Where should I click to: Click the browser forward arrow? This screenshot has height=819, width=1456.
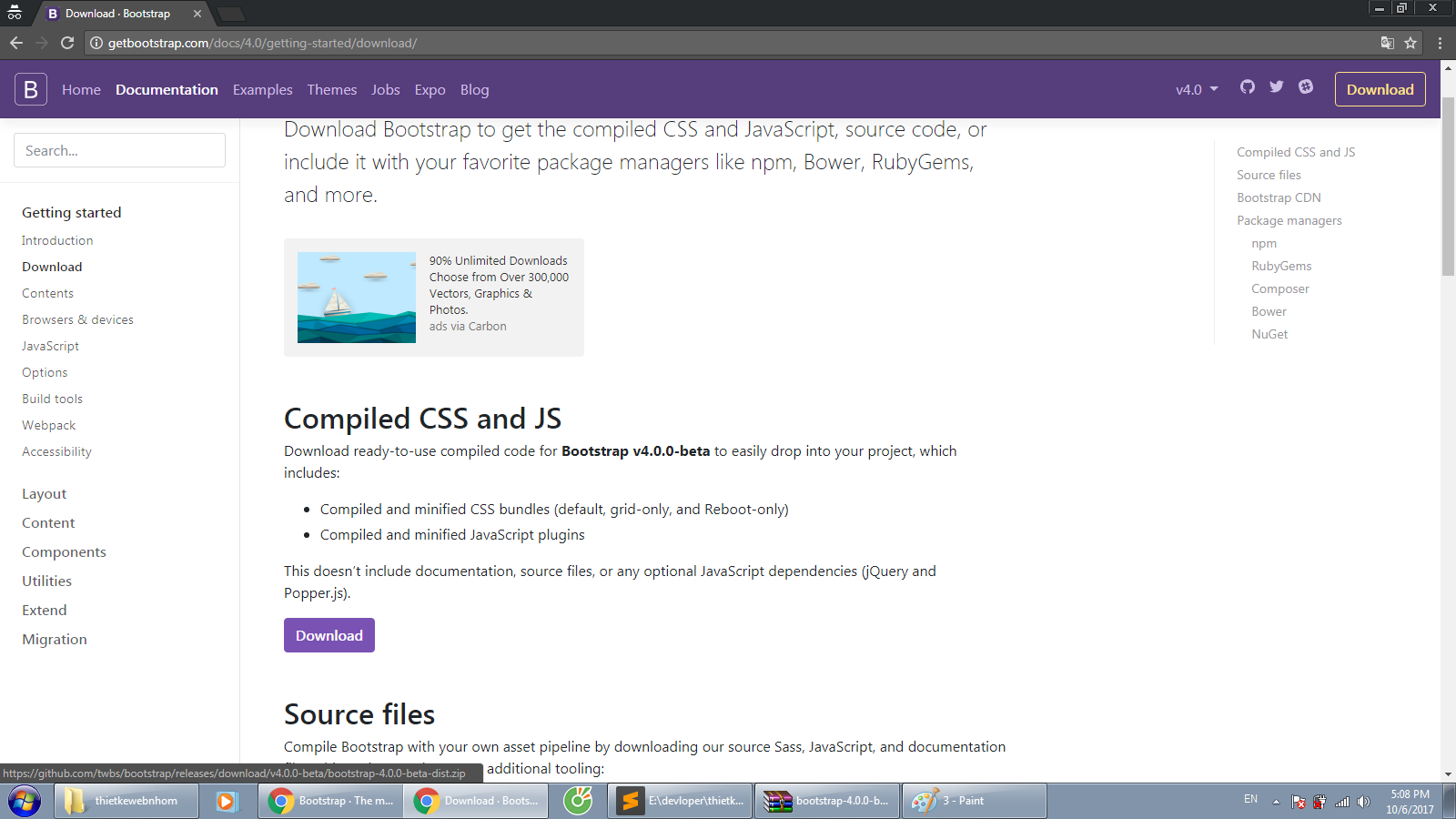42,43
